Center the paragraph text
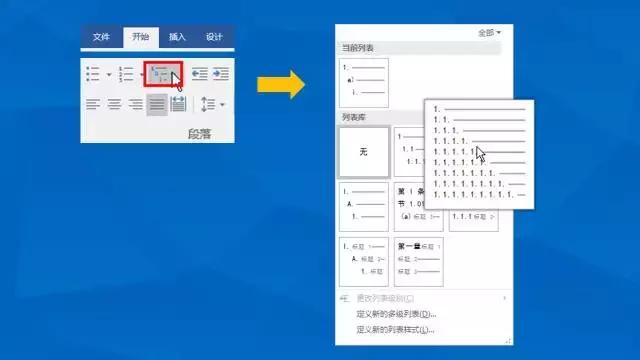The height and width of the screenshot is (360, 640). click(x=114, y=104)
